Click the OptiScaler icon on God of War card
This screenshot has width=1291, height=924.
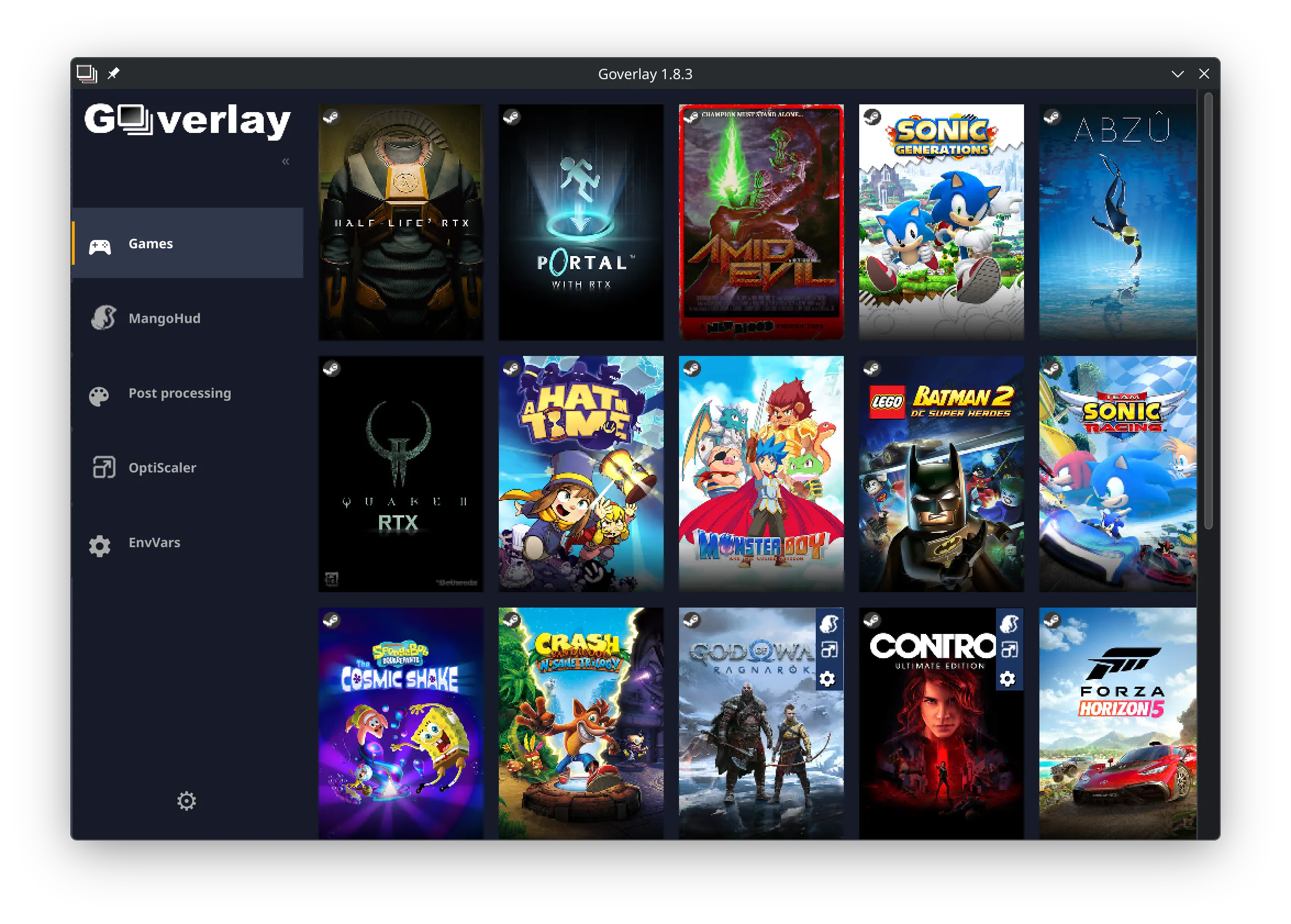pos(829,650)
